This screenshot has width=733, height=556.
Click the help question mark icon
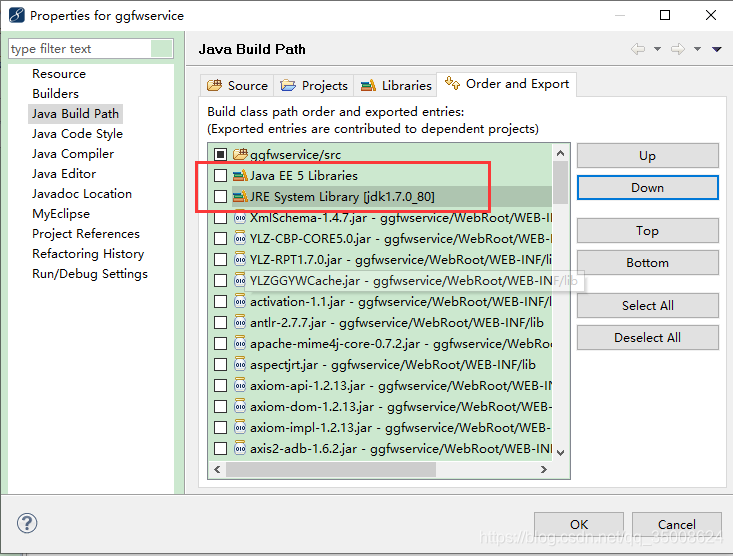(x=27, y=523)
